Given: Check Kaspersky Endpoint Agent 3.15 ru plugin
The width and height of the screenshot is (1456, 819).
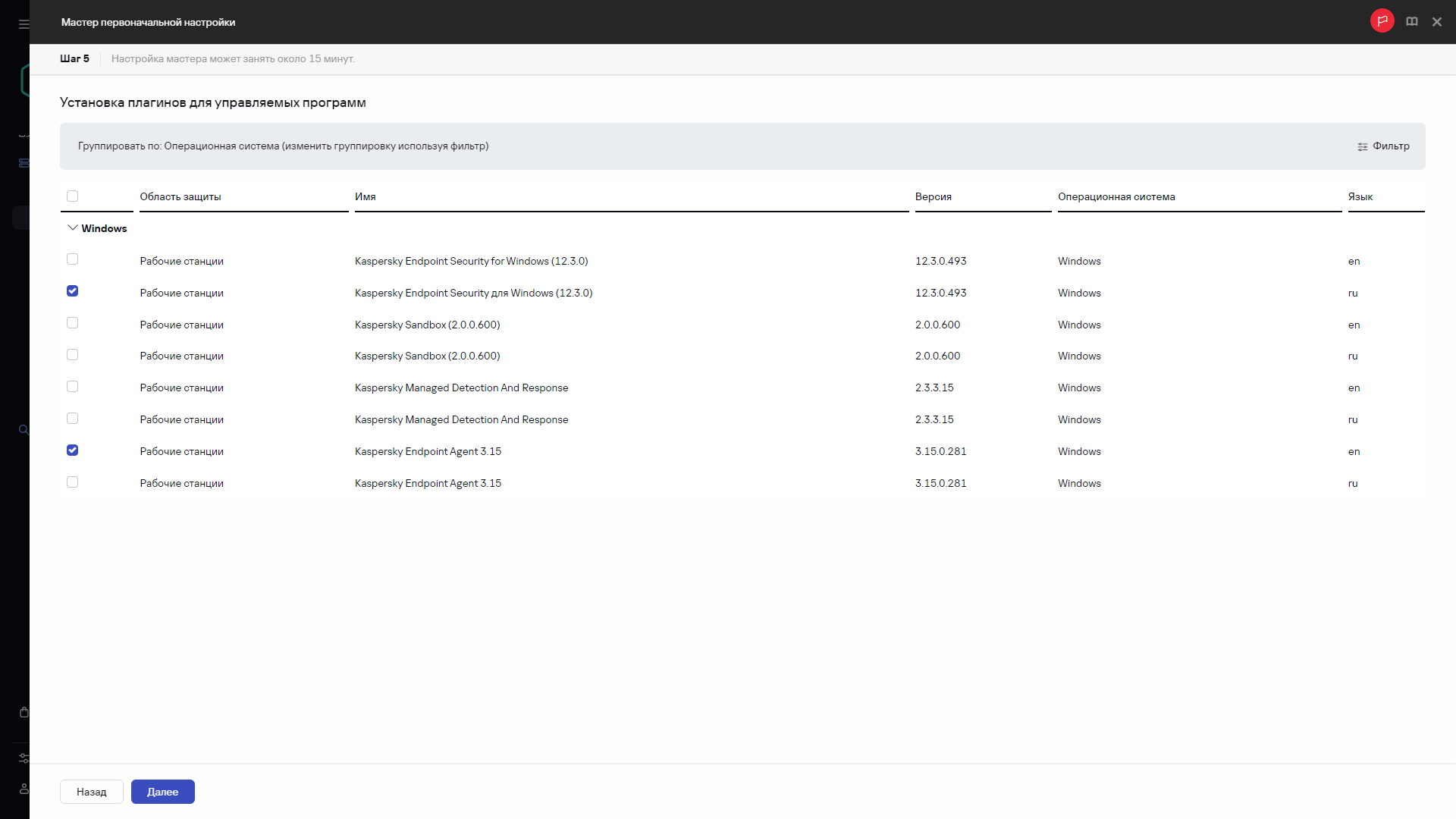Looking at the screenshot, I should pos(72,482).
